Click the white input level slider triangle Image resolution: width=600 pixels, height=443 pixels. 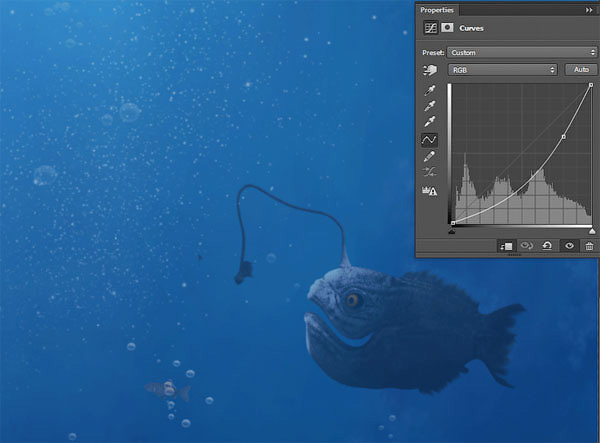pyautogui.click(x=592, y=231)
